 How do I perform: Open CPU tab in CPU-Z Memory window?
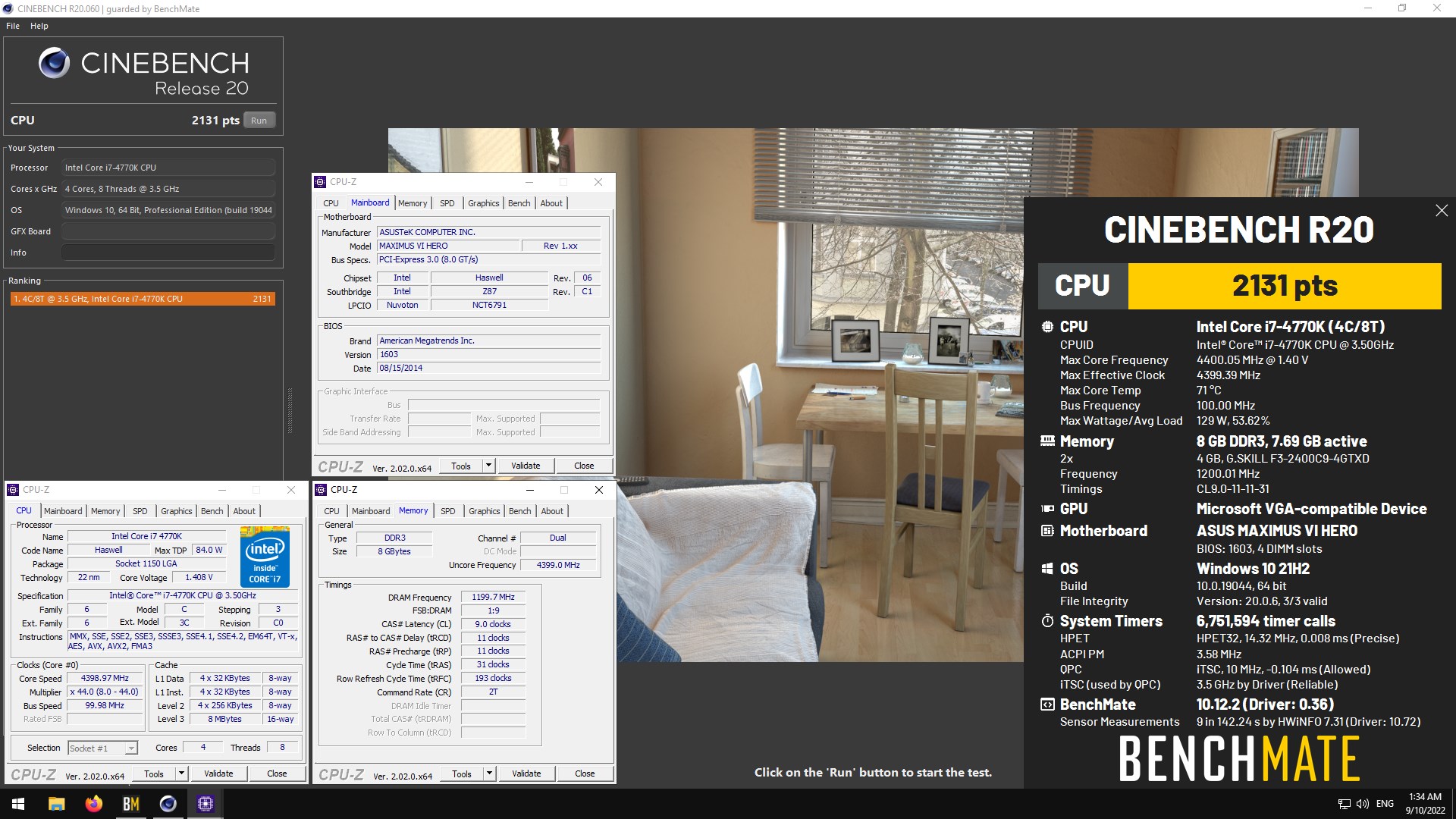331,511
